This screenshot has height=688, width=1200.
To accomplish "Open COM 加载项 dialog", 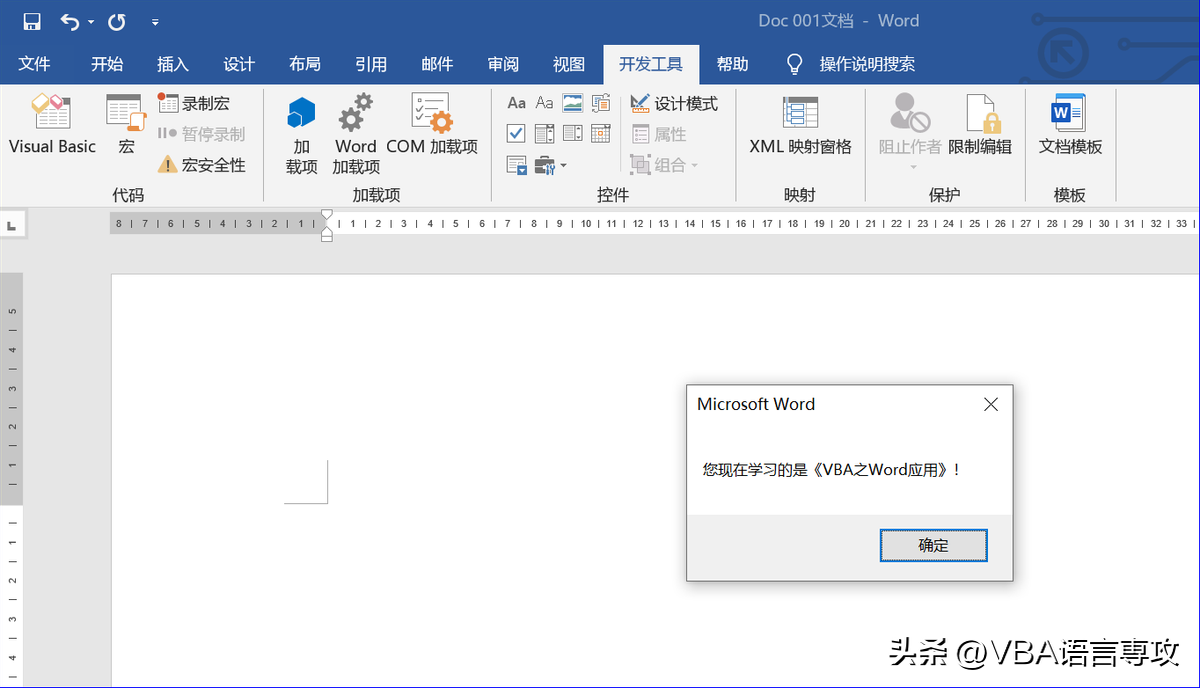I will 432,125.
